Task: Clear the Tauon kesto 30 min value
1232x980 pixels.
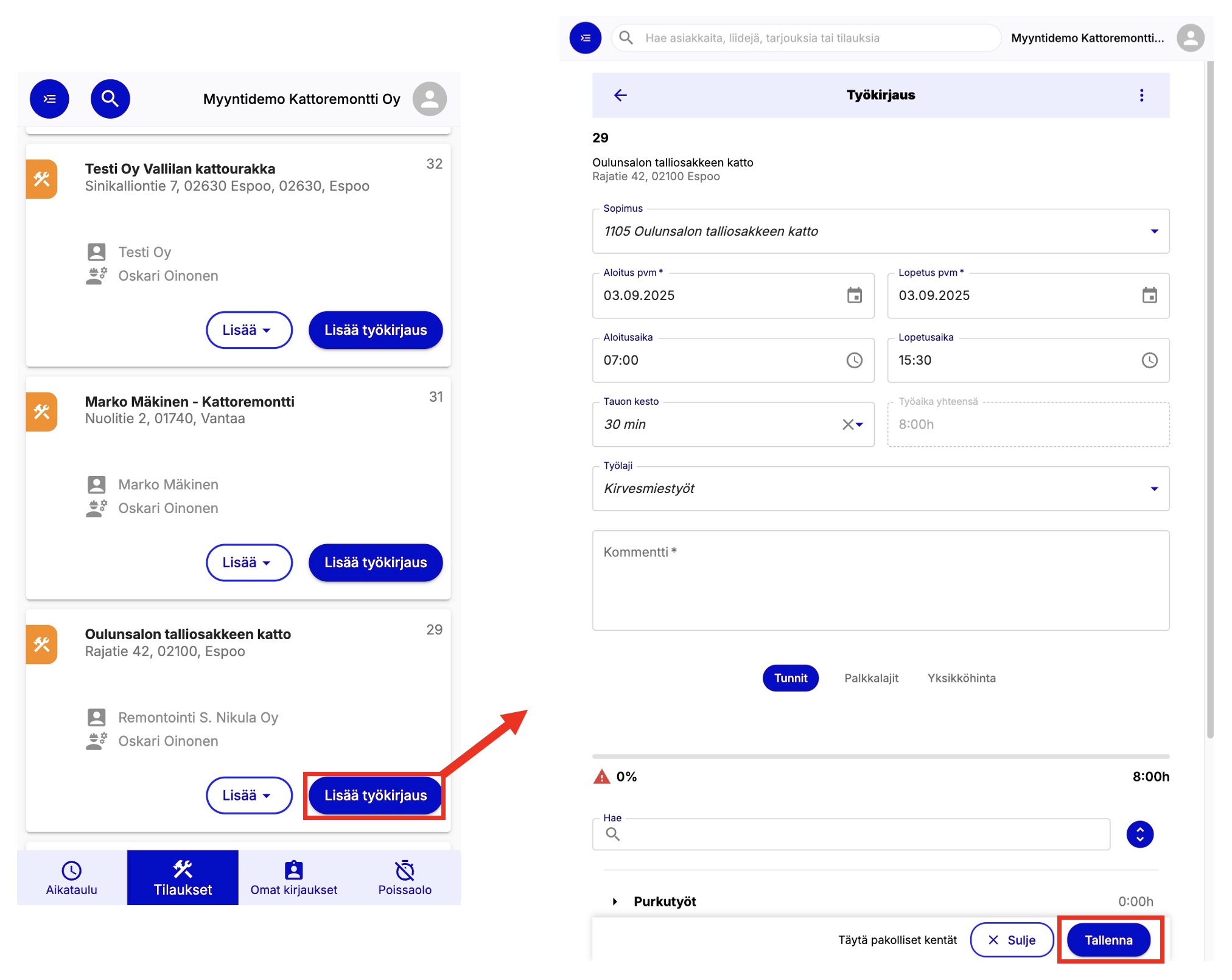Action: [847, 424]
